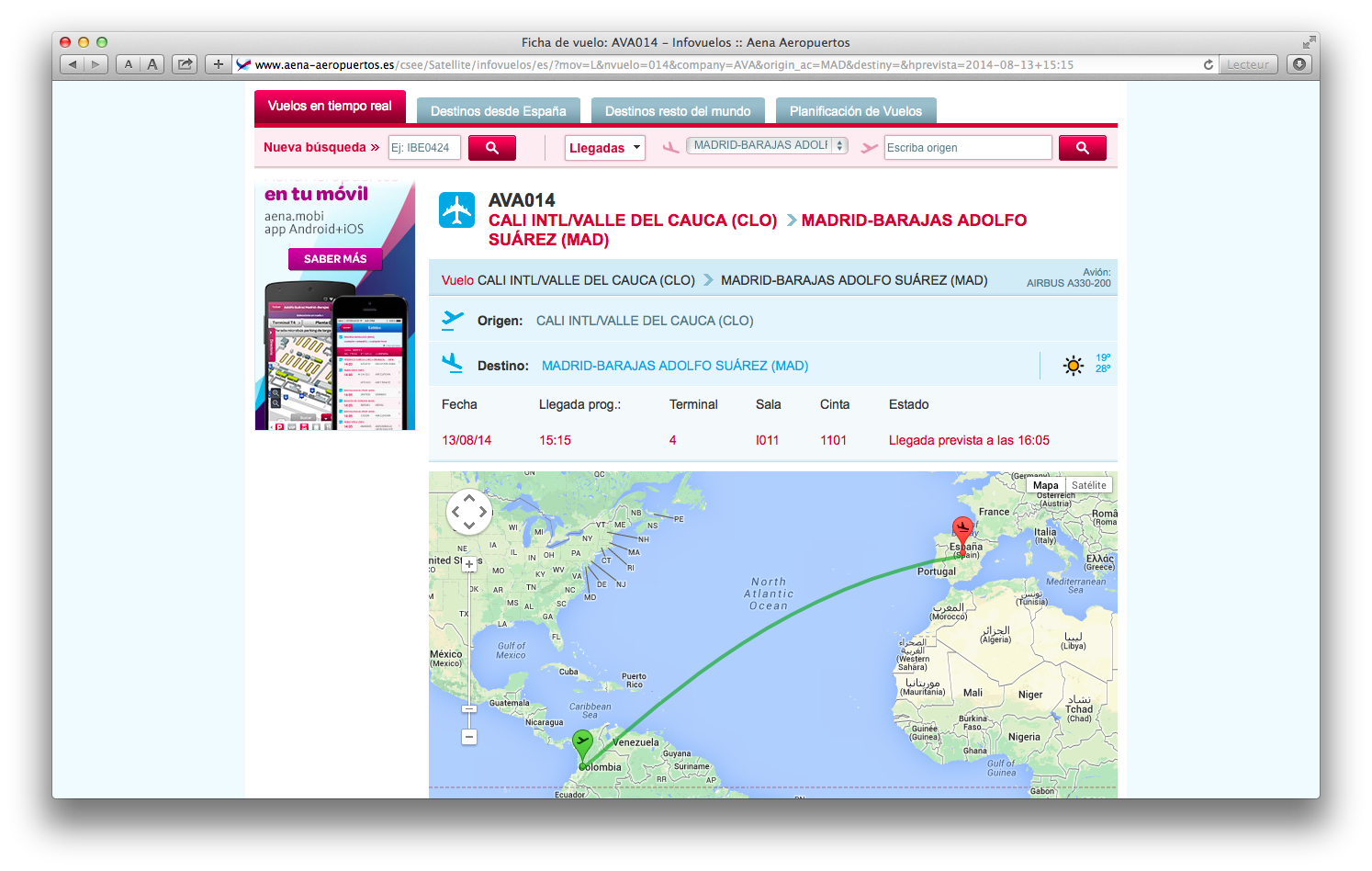The width and height of the screenshot is (1372, 871).
Task: Click the sunny weather icon for Madrid
Action: coord(1073,366)
